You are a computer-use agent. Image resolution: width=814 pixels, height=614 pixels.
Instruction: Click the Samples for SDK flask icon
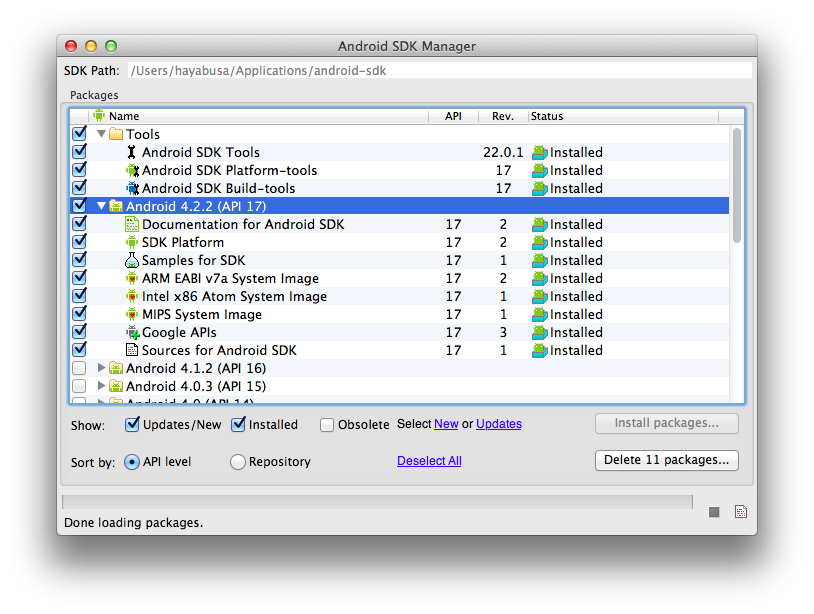132,260
